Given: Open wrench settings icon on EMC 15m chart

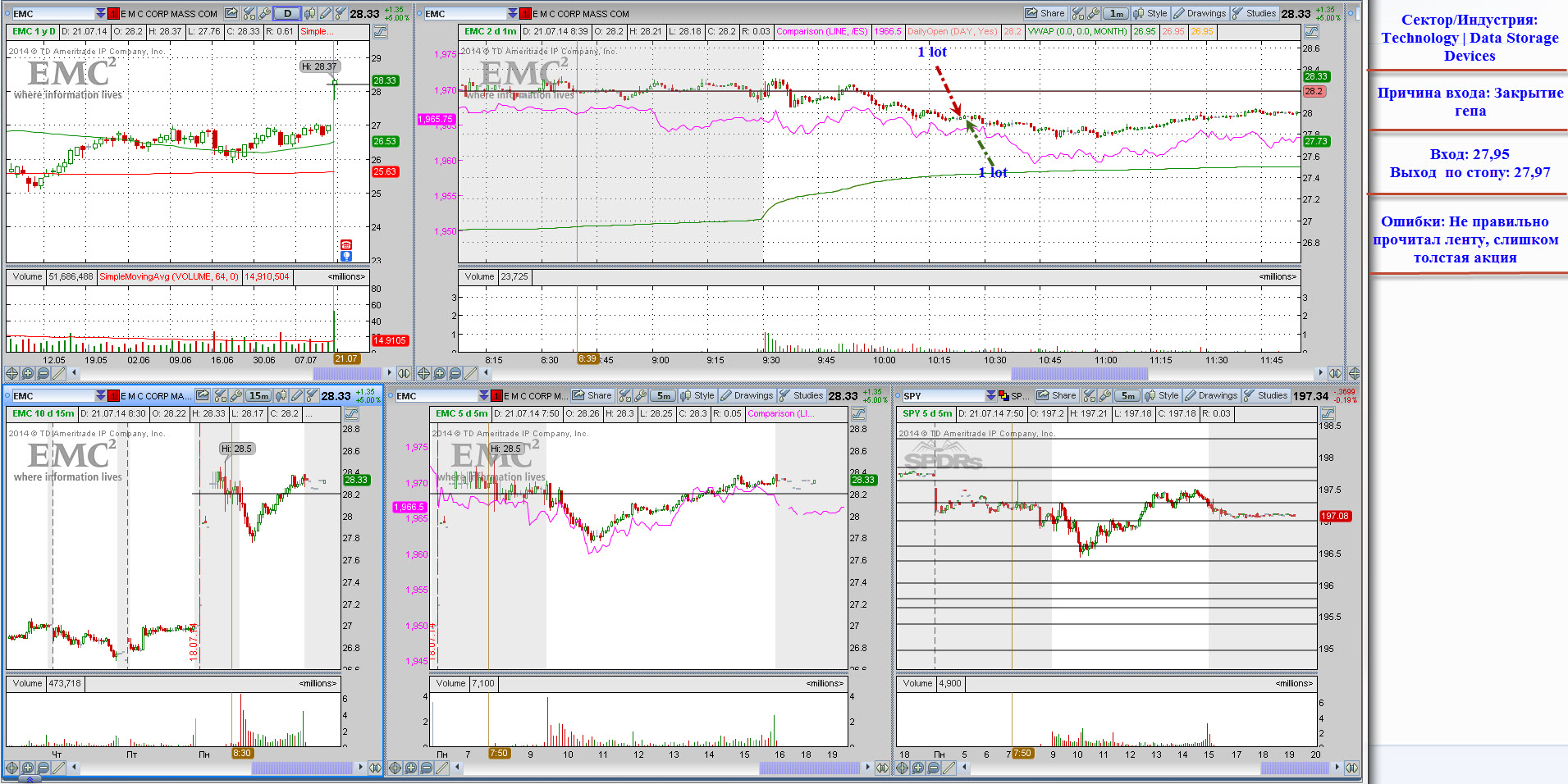Looking at the screenshot, I should tap(236, 395).
